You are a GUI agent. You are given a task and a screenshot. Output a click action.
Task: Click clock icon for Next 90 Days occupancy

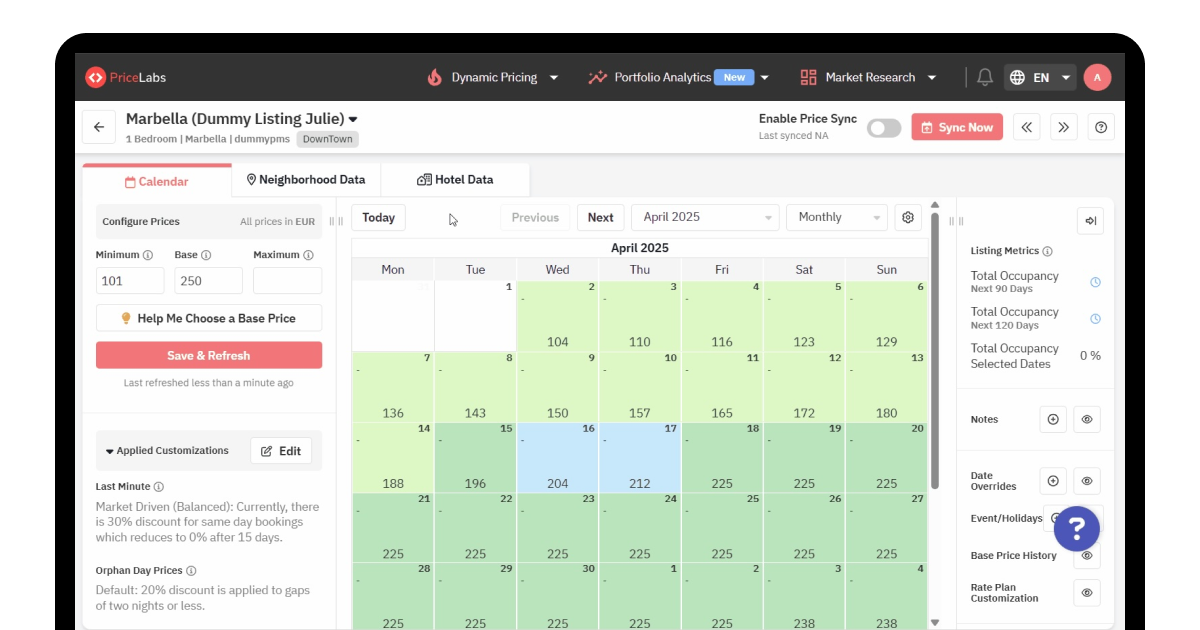[x=1095, y=282]
